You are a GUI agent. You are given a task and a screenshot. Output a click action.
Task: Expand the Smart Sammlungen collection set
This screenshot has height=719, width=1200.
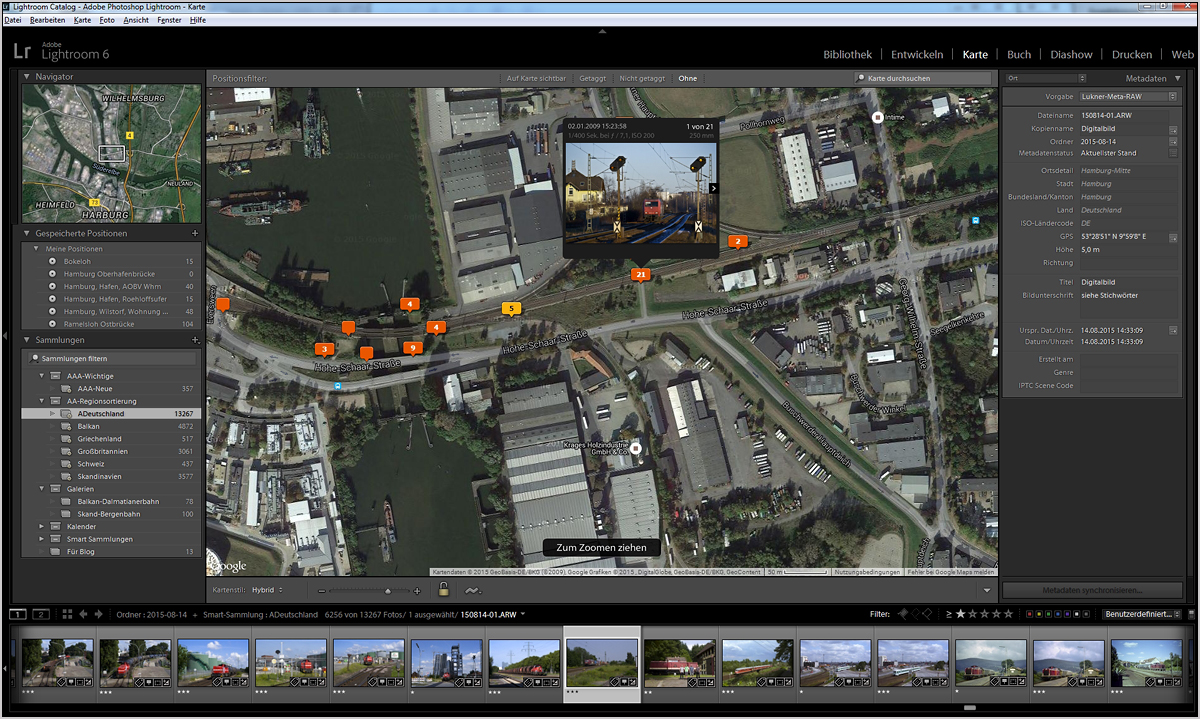(x=42, y=539)
